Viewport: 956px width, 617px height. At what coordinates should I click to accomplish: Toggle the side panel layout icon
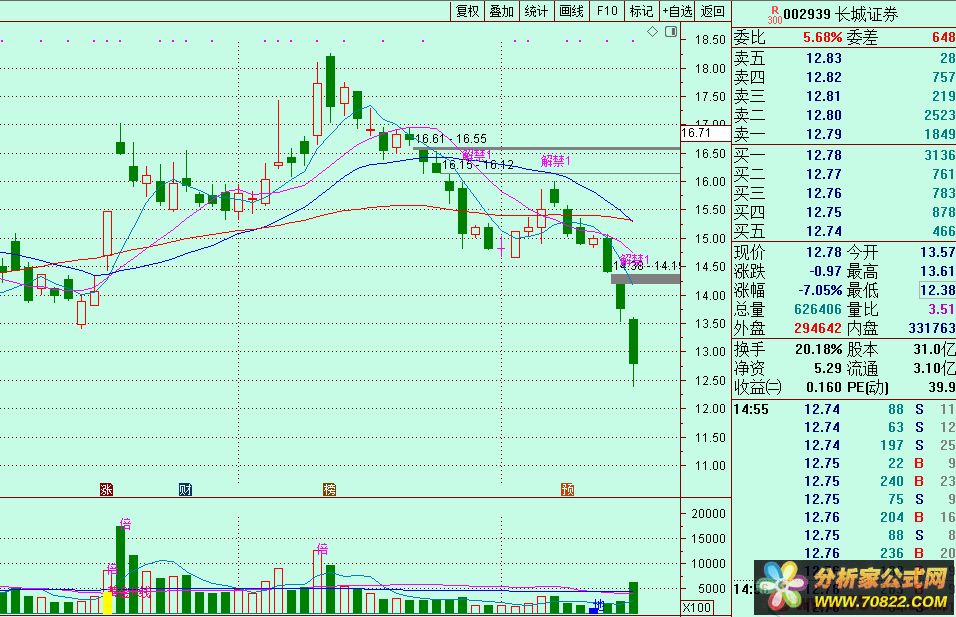tap(671, 31)
